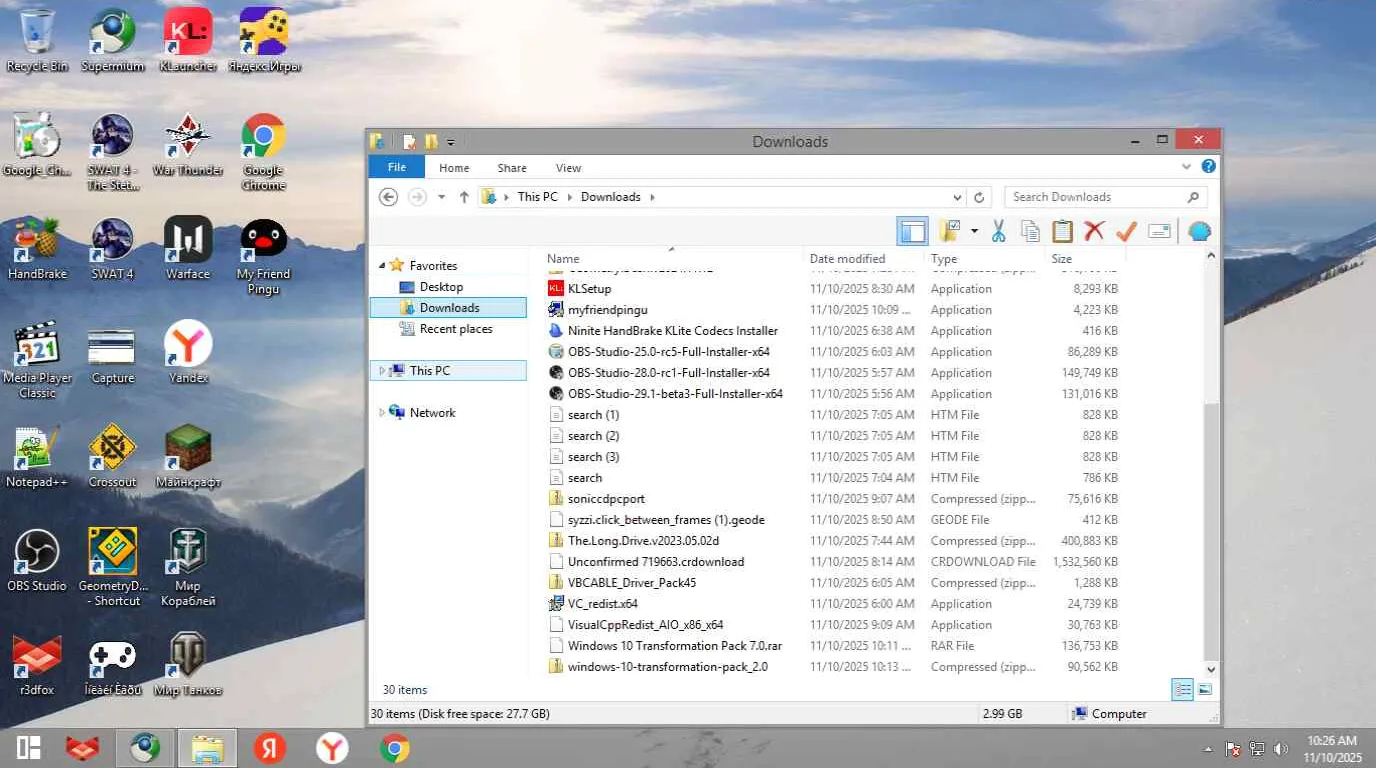Go up one folder level
This screenshot has width=1376, height=768.
coord(464,197)
